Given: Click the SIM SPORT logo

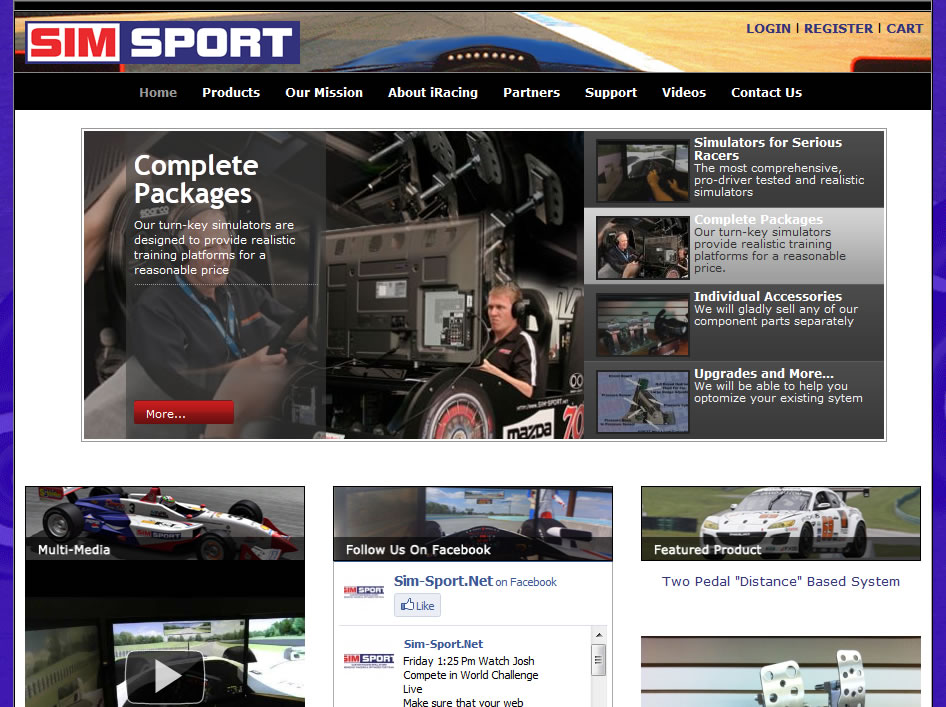Looking at the screenshot, I should tap(162, 43).
